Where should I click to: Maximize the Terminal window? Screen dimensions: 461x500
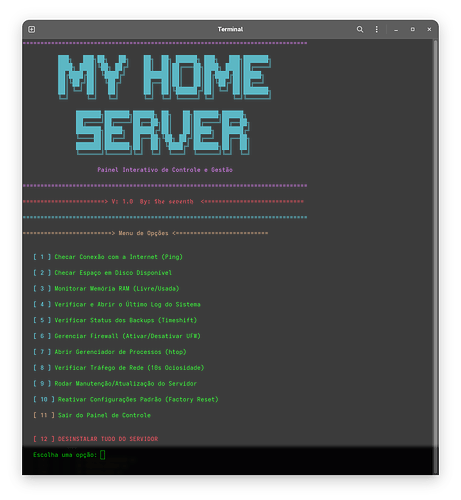pos(413,29)
